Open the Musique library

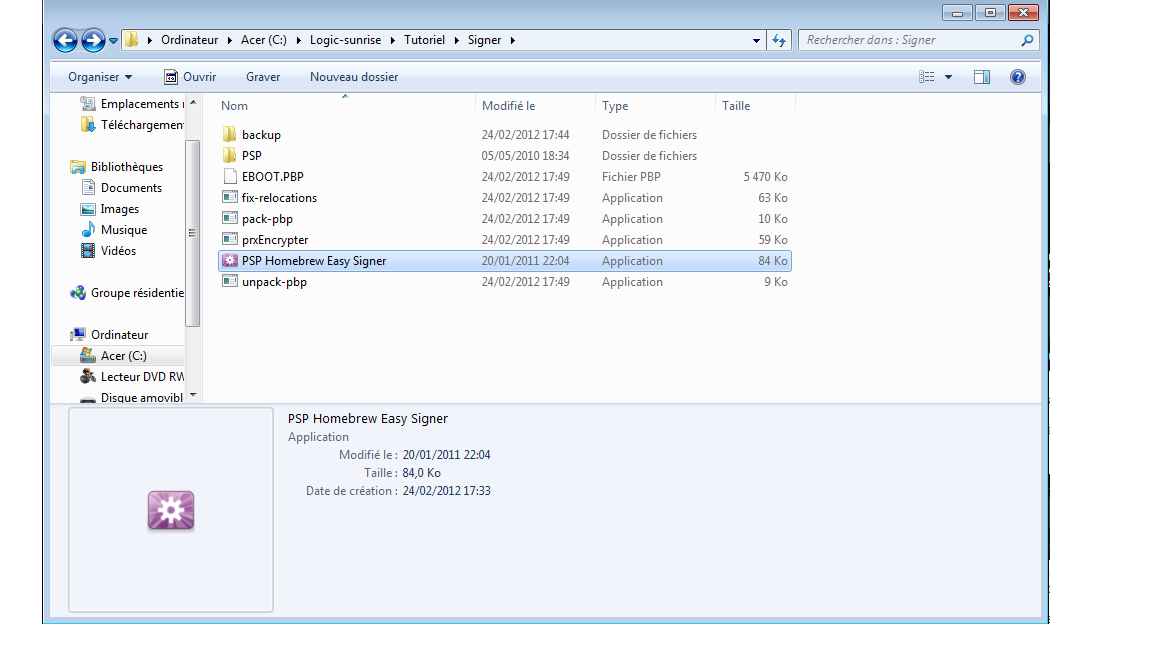114,230
